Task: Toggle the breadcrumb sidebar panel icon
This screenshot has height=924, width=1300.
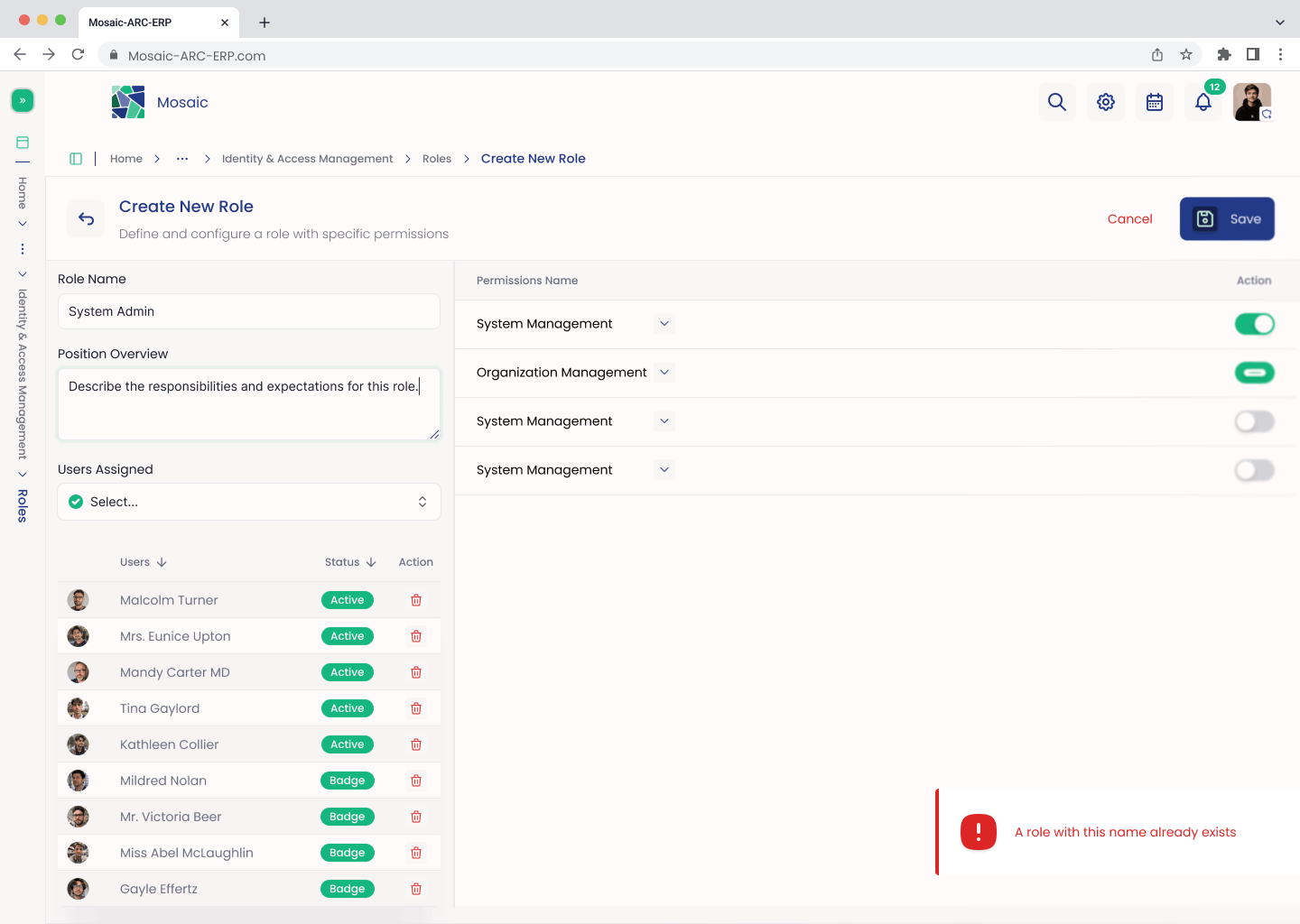Action: (x=76, y=159)
